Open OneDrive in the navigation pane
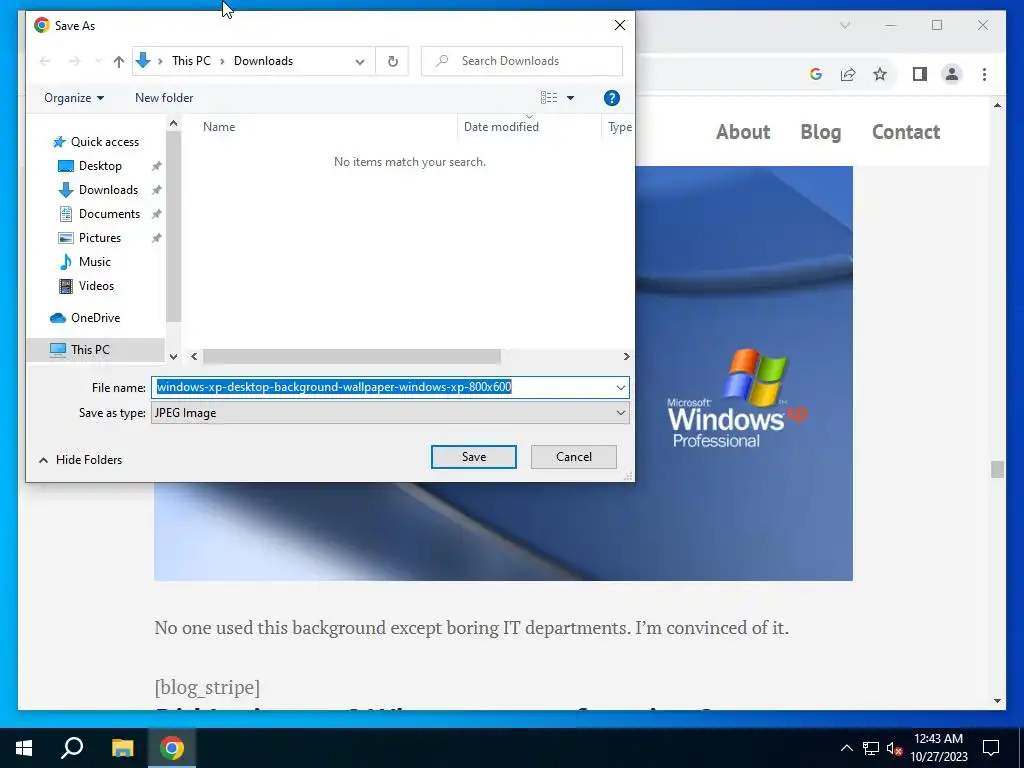This screenshot has width=1024, height=768. [x=95, y=318]
